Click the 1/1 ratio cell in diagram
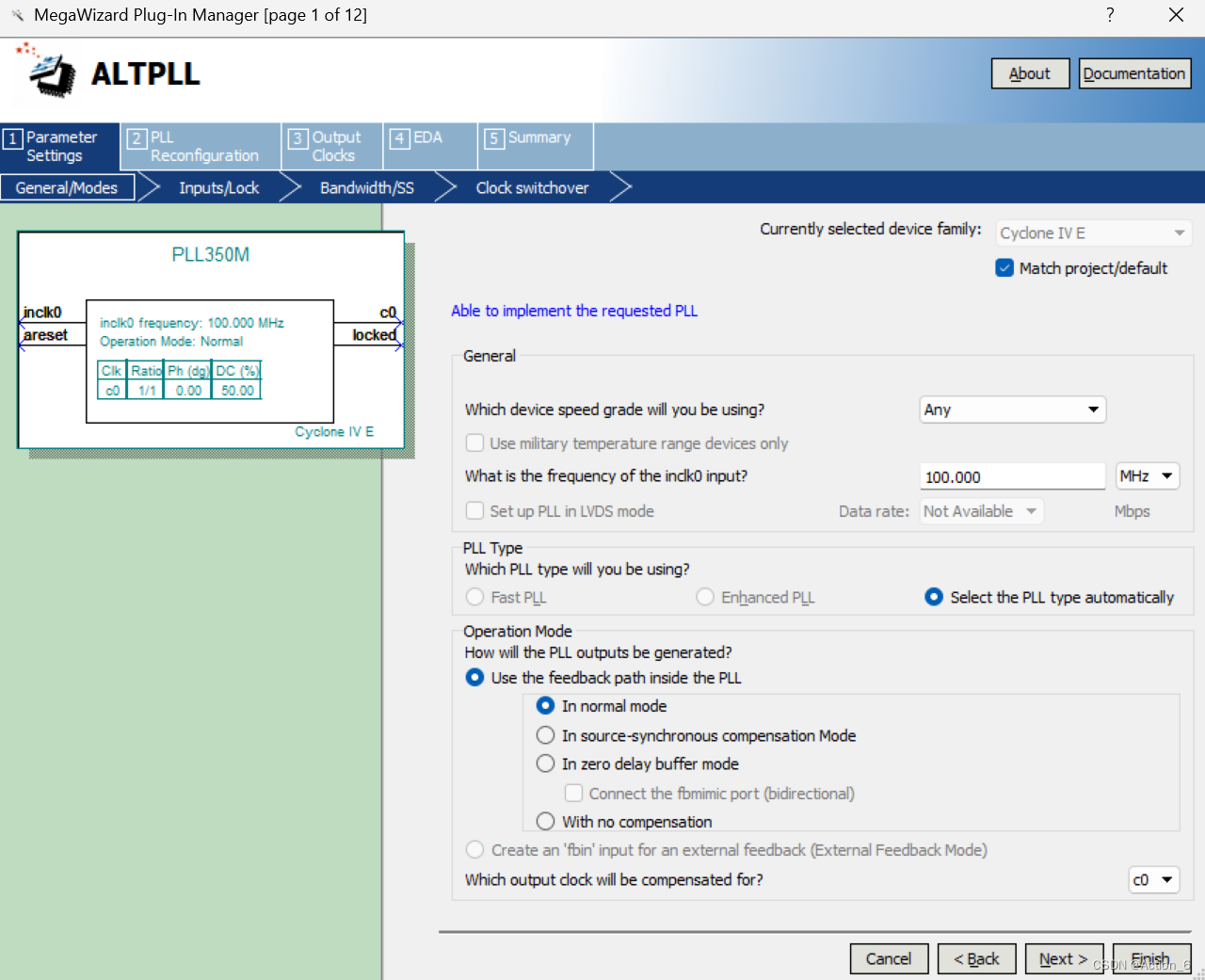The width and height of the screenshot is (1205, 980). click(x=147, y=391)
